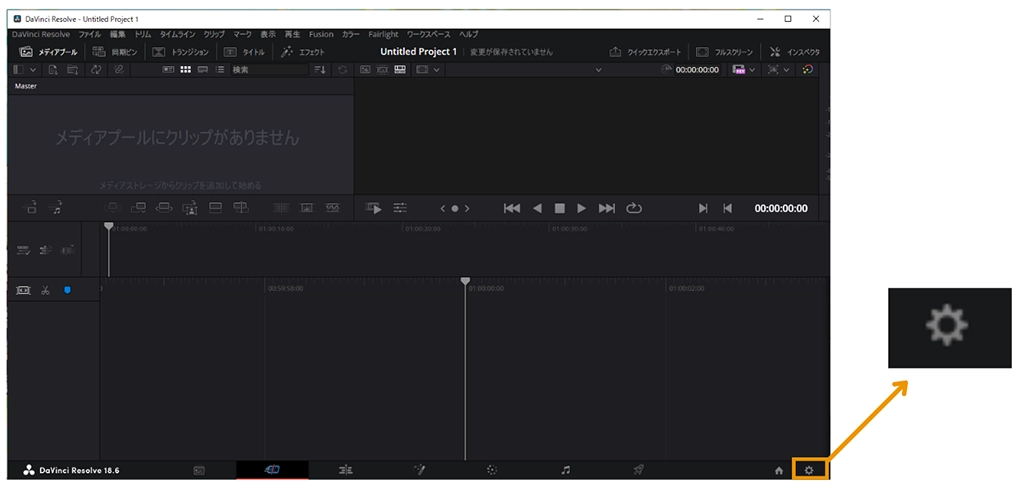Viewport: 1024px width, 486px height.
Task: Stop playback
Action: pos(560,208)
